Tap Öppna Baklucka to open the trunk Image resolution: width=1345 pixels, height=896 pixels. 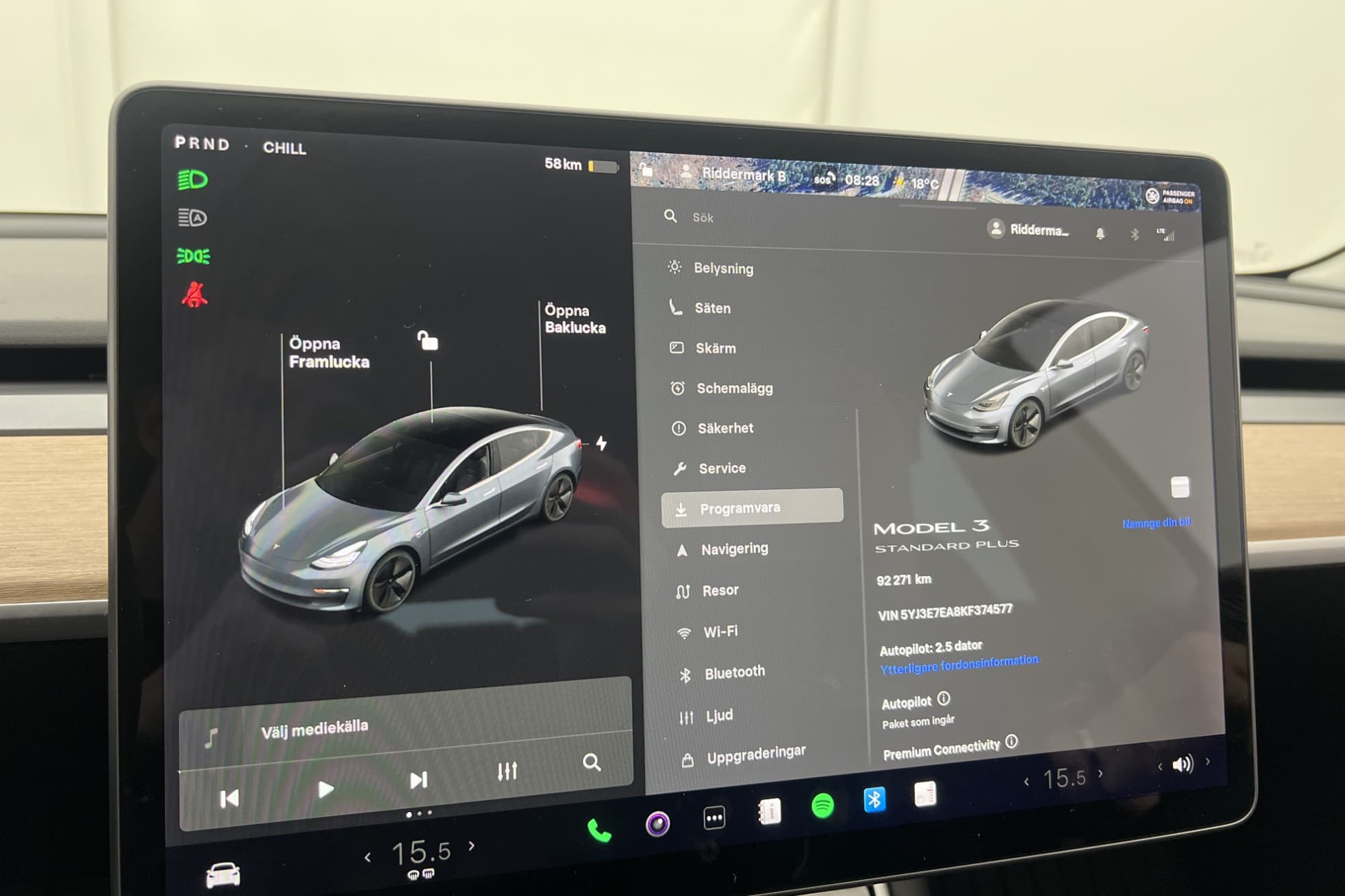(x=575, y=319)
